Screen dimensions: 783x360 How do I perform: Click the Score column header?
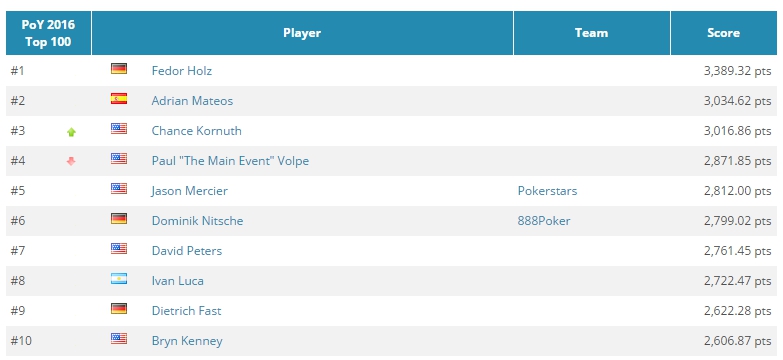[x=724, y=33]
